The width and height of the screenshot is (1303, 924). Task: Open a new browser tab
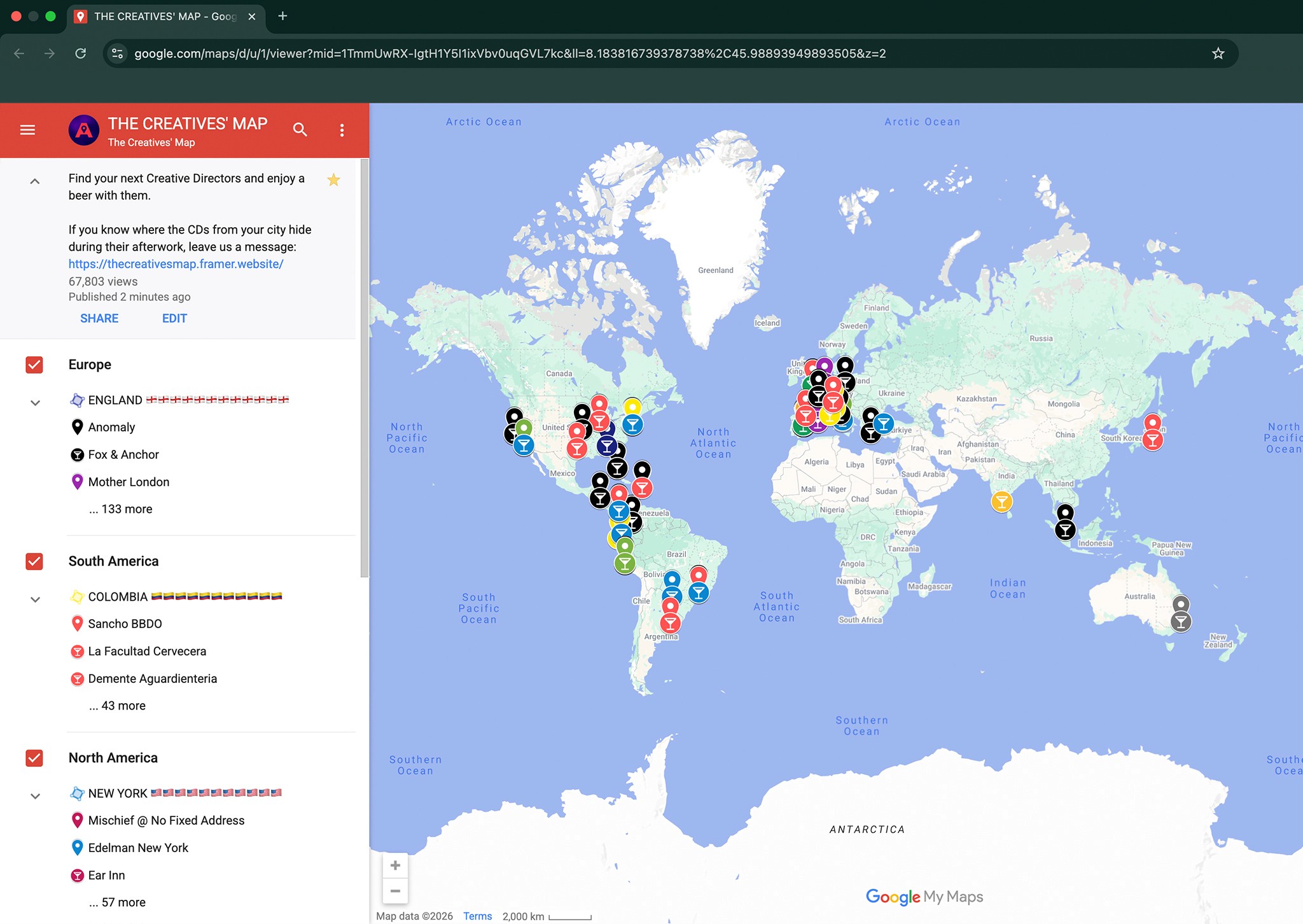(x=282, y=16)
